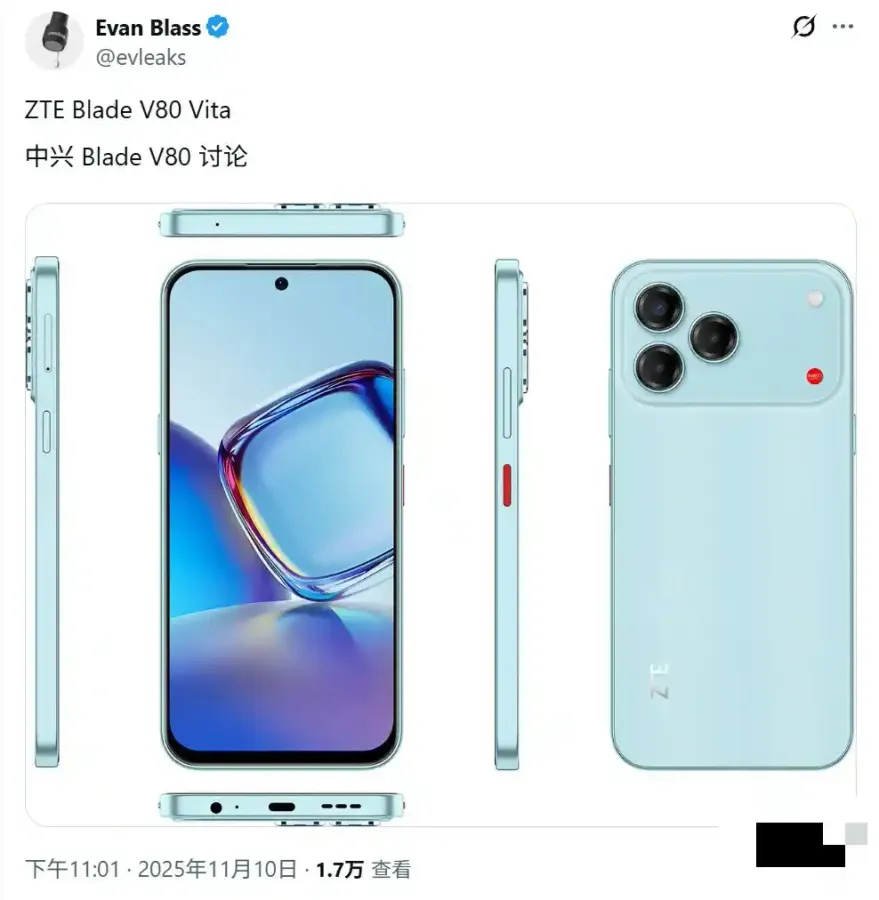This screenshot has width=879, height=900.
Task: Open the three-dot more options menu
Action: [842, 26]
